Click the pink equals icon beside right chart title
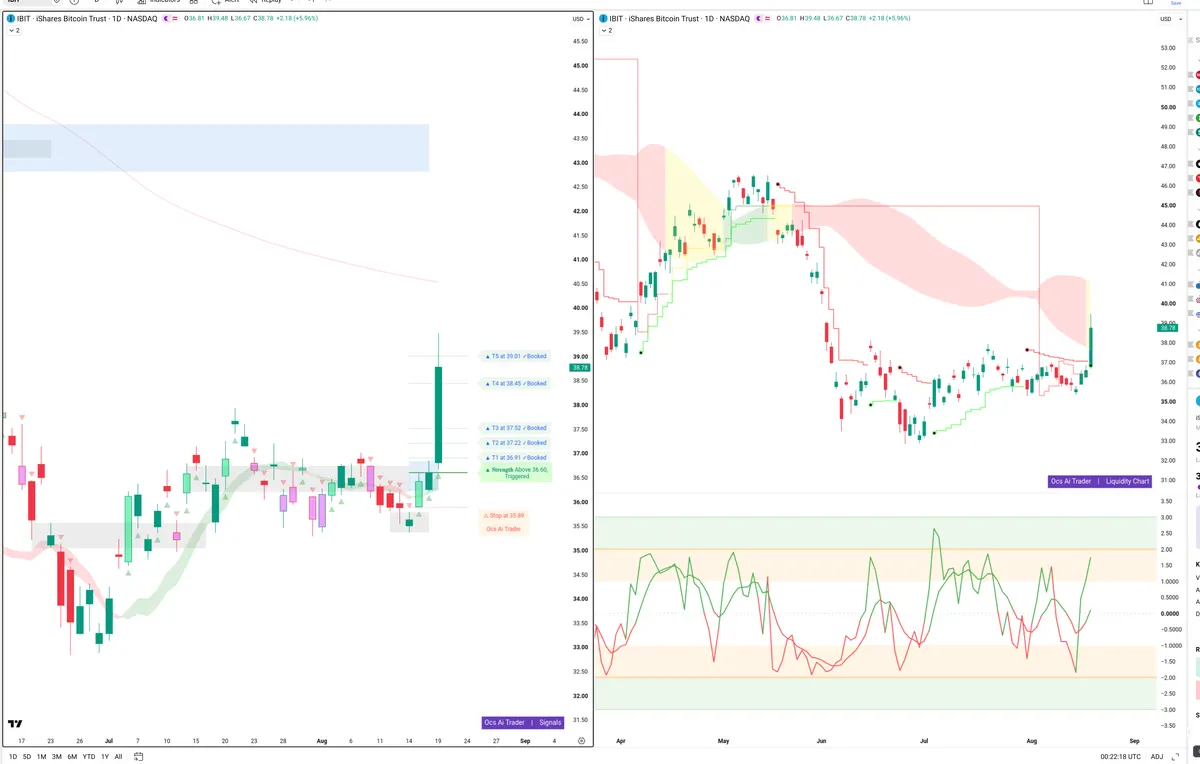Image resolution: width=1200 pixels, height=764 pixels. tap(769, 19)
